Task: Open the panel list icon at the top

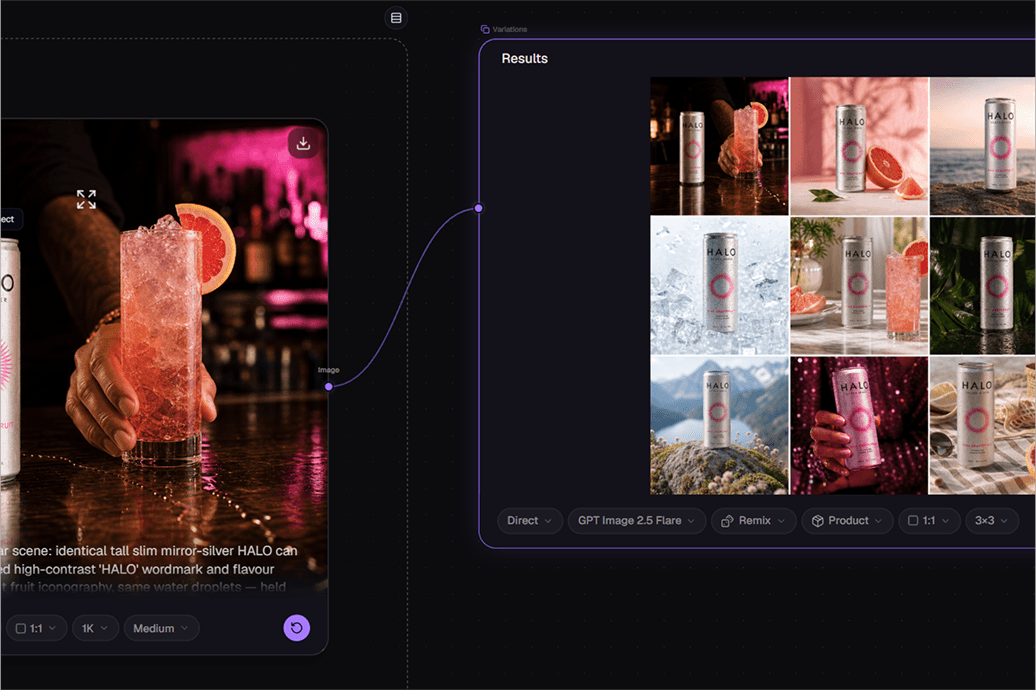Action: [396, 18]
